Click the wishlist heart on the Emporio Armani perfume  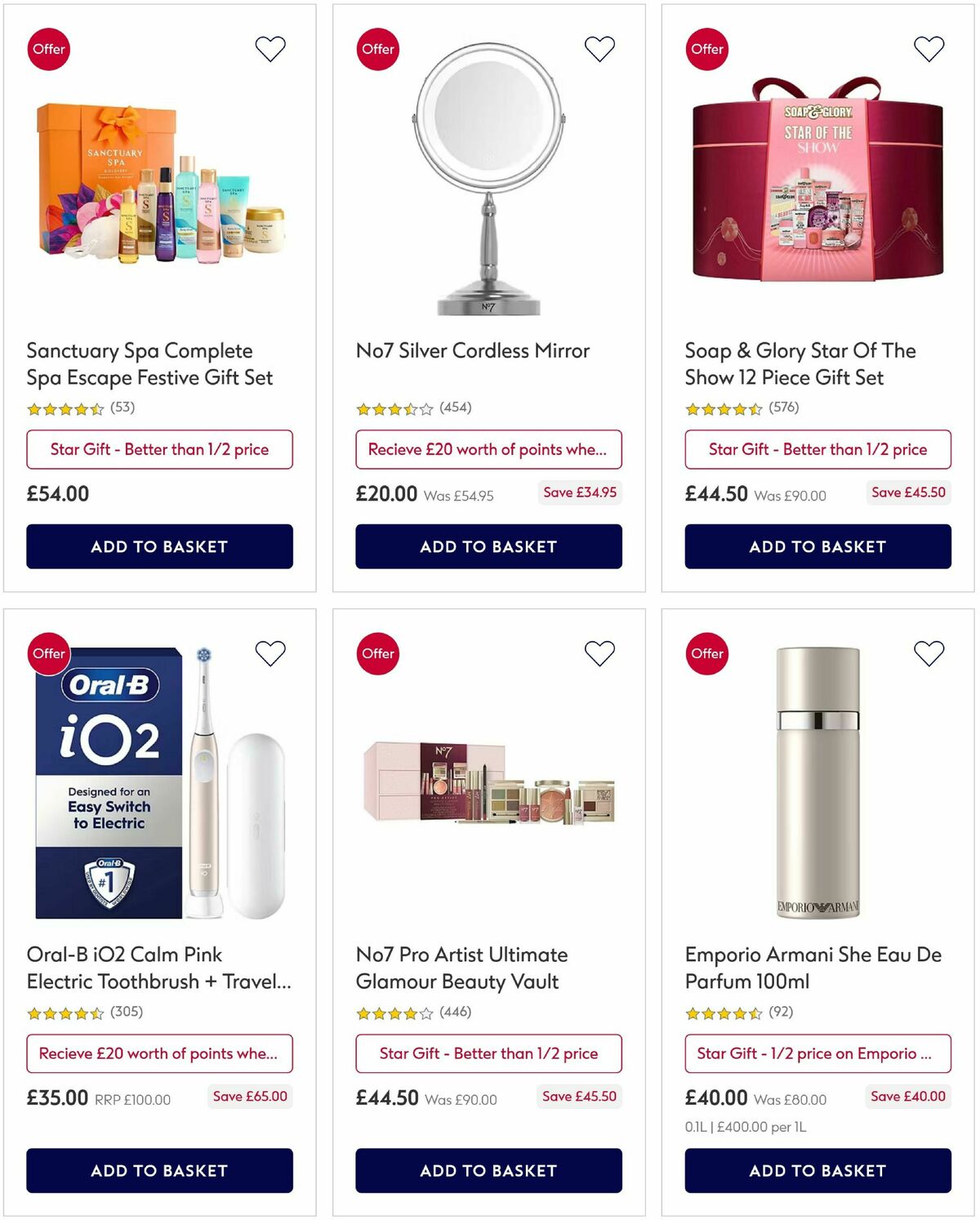[928, 653]
